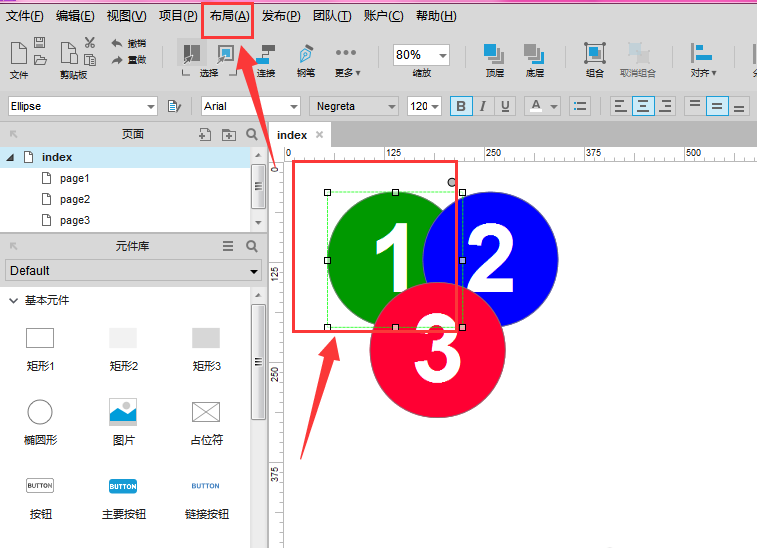Screen dimensions: 757x548
Task: Open the 账户(C) menu
Action: click(383, 16)
